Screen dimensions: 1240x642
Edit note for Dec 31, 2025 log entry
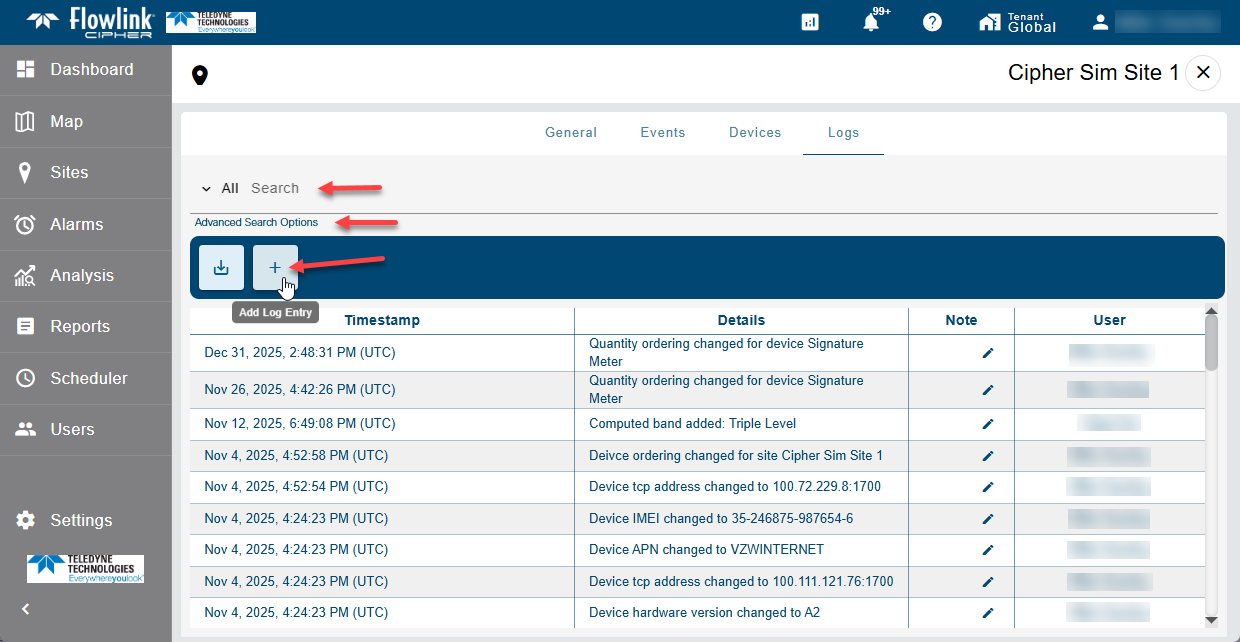click(988, 353)
